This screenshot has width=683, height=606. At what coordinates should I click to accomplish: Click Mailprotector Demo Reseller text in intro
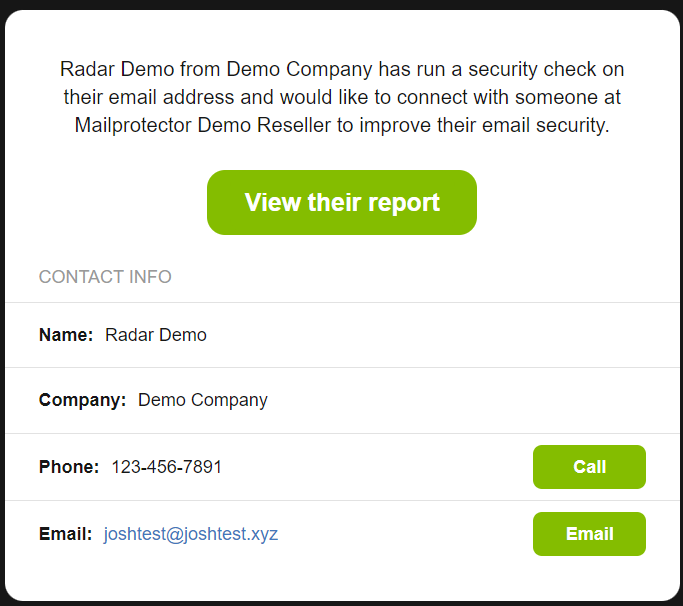[203, 125]
